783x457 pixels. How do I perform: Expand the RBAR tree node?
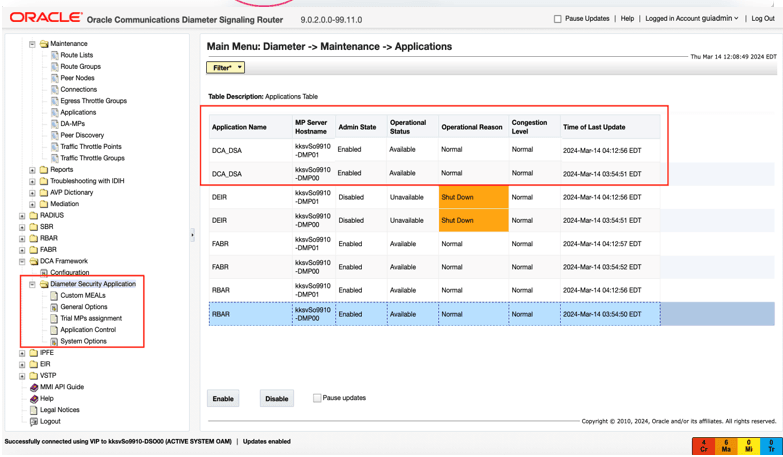click(22, 239)
